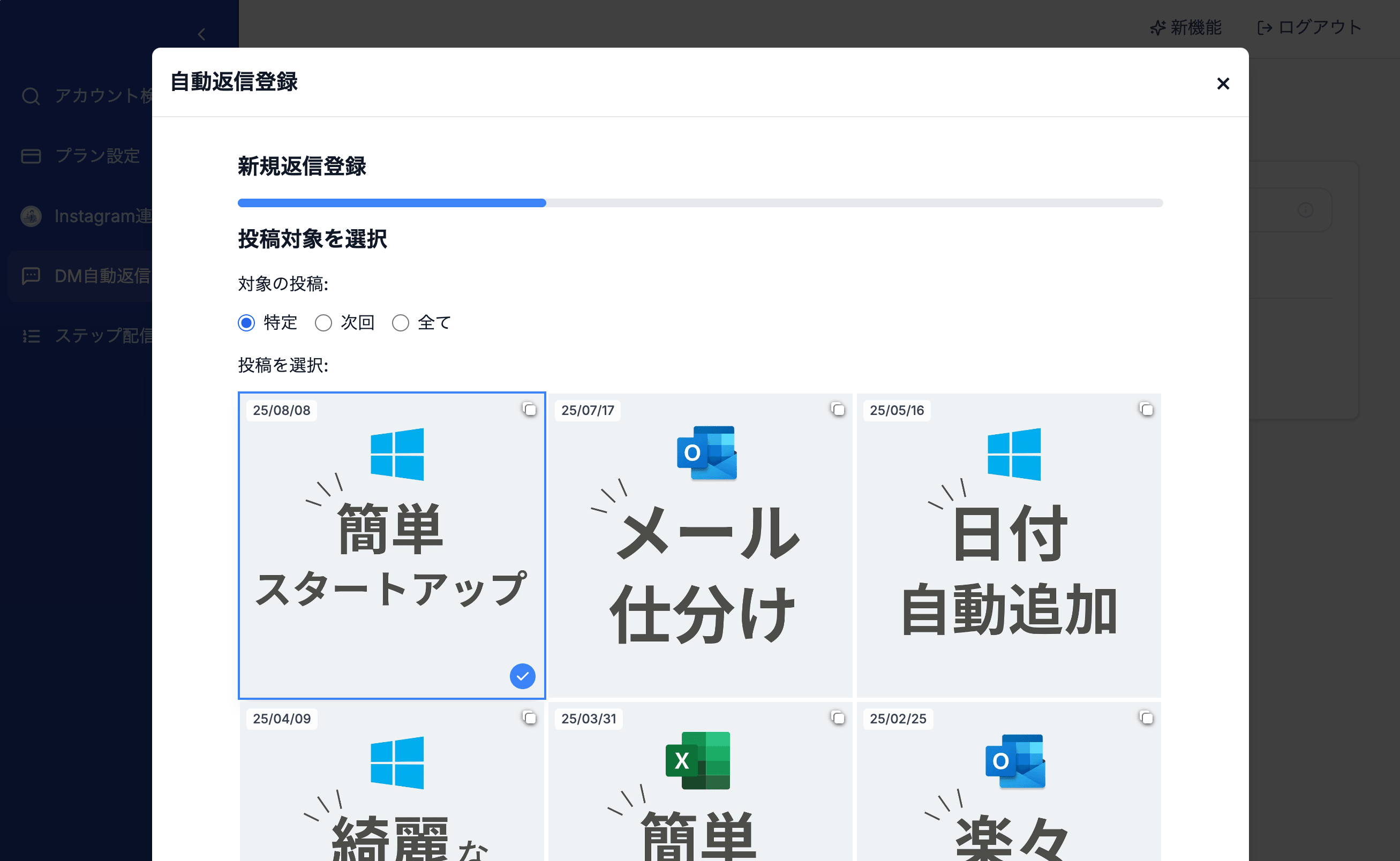Select the 特定 radio option
The width and height of the screenshot is (1400, 861).
click(x=246, y=323)
